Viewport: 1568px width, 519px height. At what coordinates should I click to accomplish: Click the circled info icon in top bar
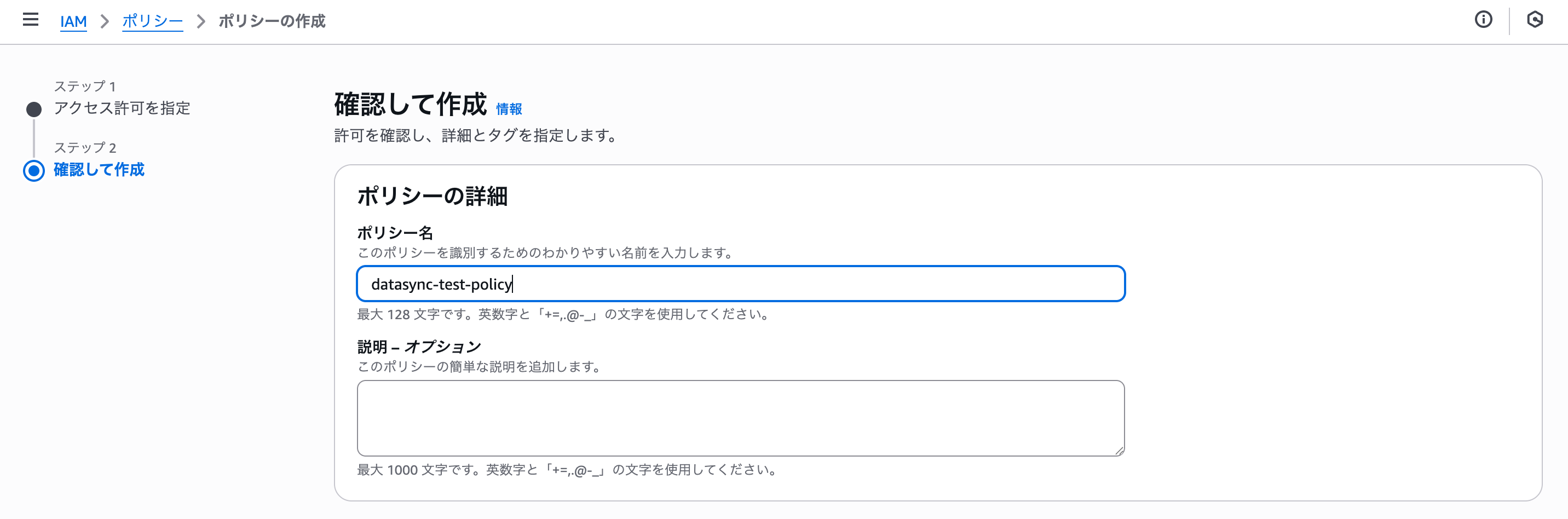(1483, 20)
